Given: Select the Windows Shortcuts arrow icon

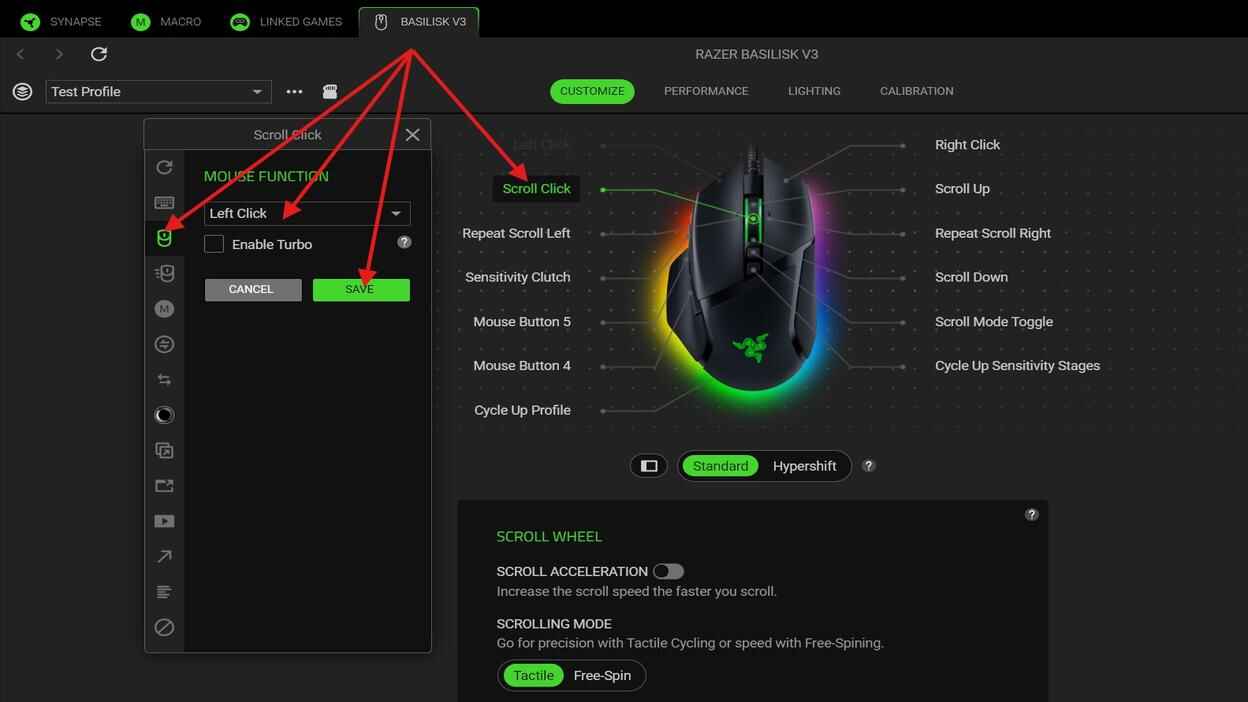Looking at the screenshot, I should point(164,557).
